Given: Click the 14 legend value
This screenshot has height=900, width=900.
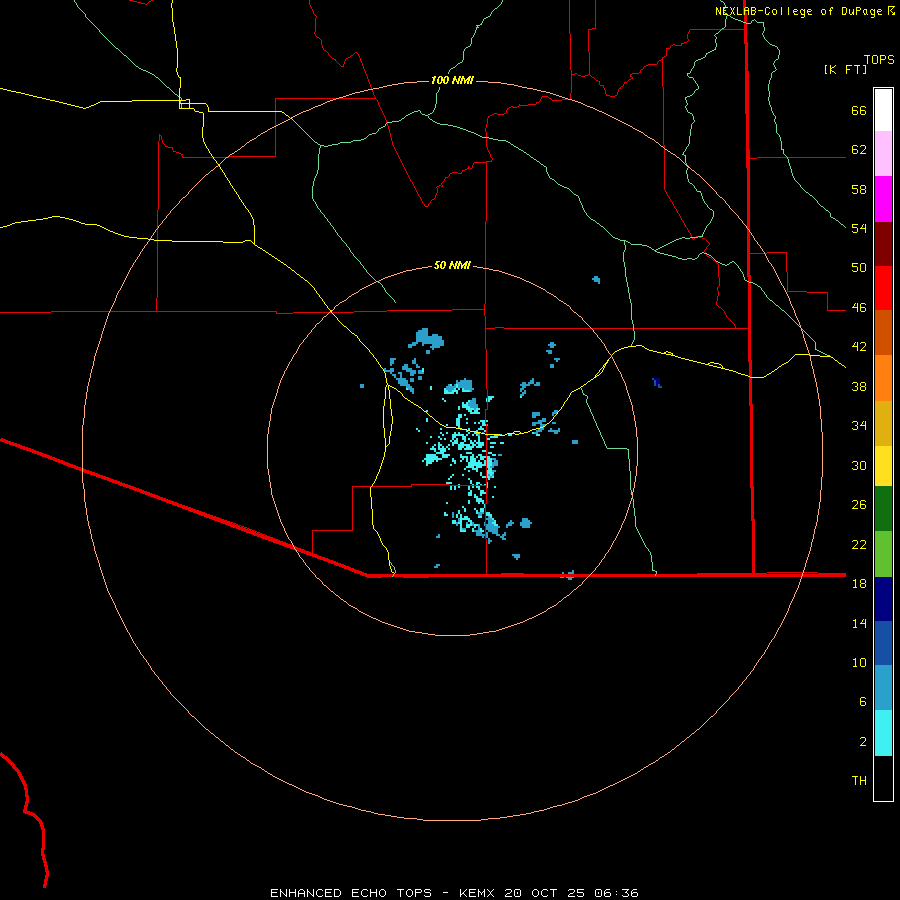Looking at the screenshot, I should pyautogui.click(x=859, y=623).
